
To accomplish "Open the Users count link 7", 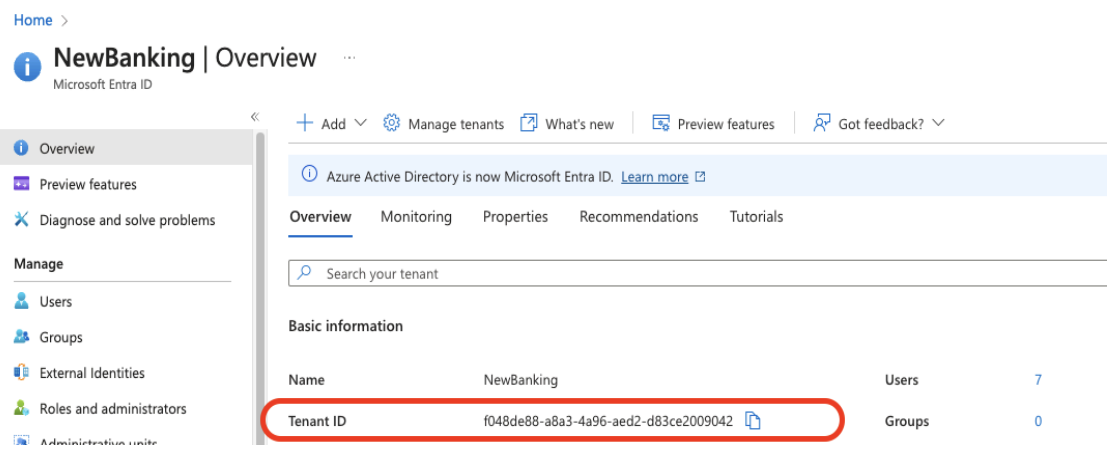I will (1038, 380).
